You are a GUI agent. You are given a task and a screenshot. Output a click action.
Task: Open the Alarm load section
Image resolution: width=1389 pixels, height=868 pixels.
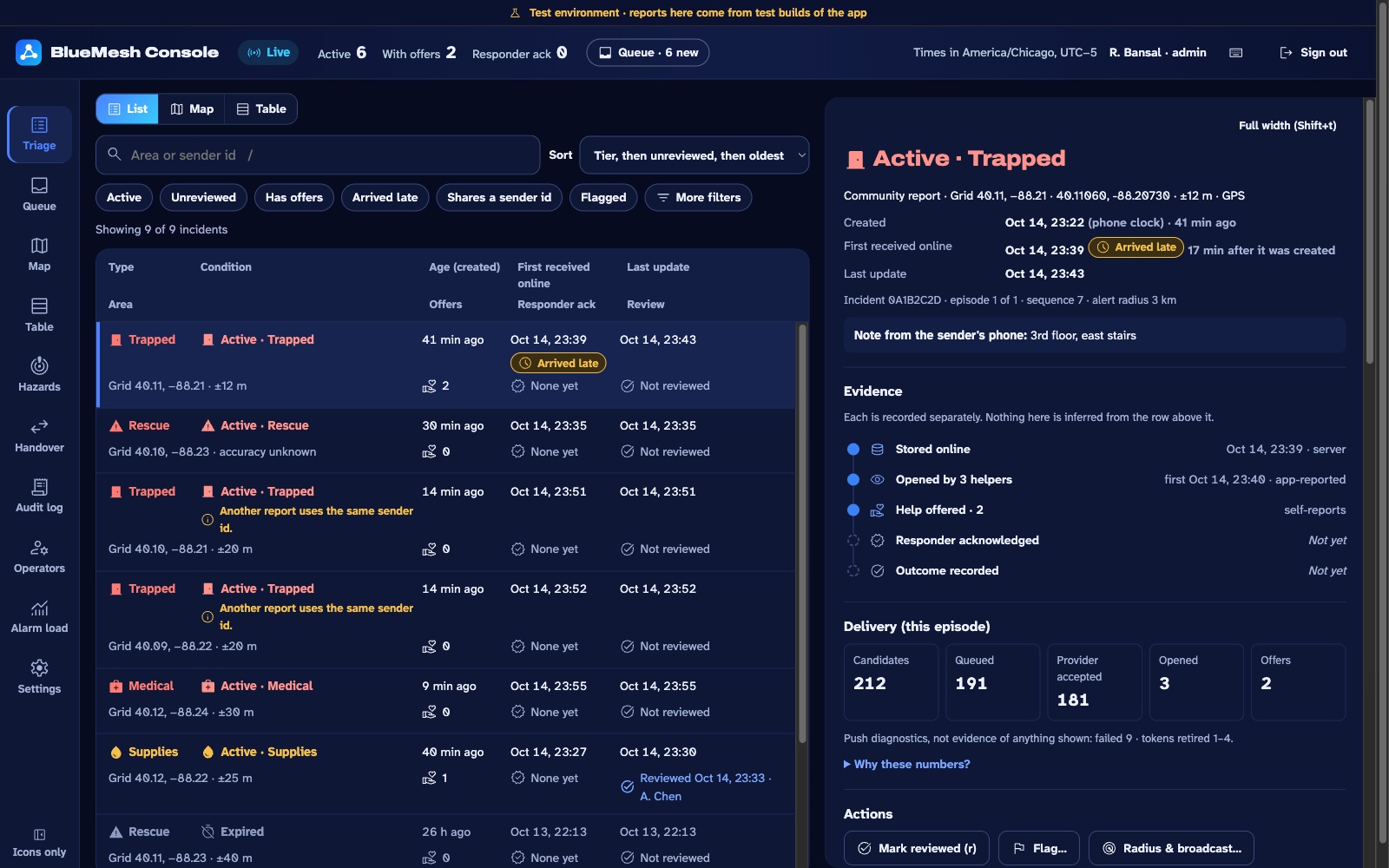[39, 617]
